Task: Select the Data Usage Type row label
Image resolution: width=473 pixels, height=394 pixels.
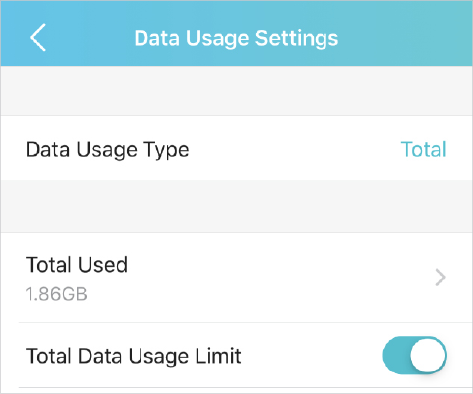Action: [108, 150]
